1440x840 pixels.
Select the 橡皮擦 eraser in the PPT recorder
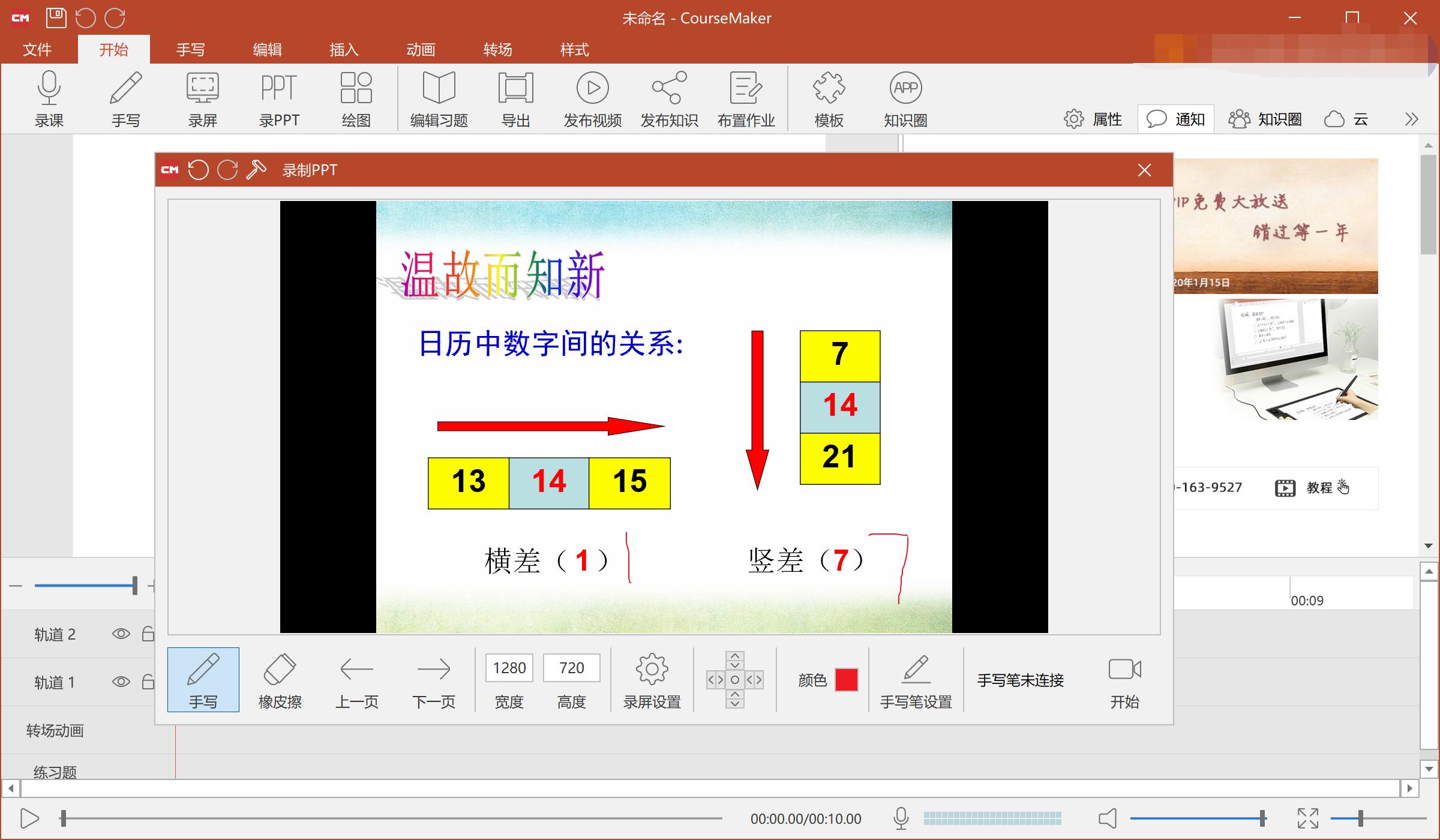point(279,680)
